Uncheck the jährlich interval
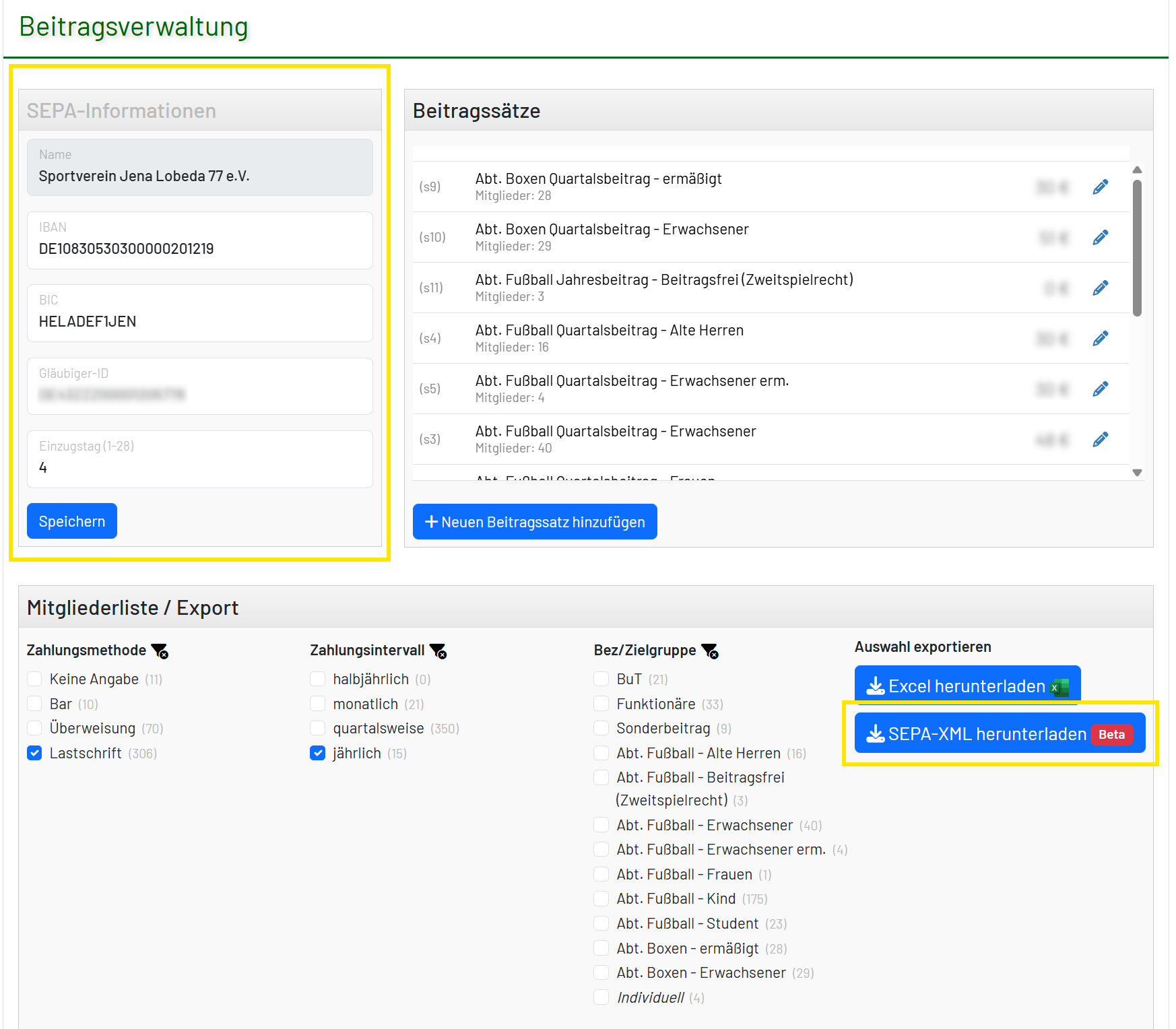The height and width of the screenshot is (1029, 1176). pos(318,753)
